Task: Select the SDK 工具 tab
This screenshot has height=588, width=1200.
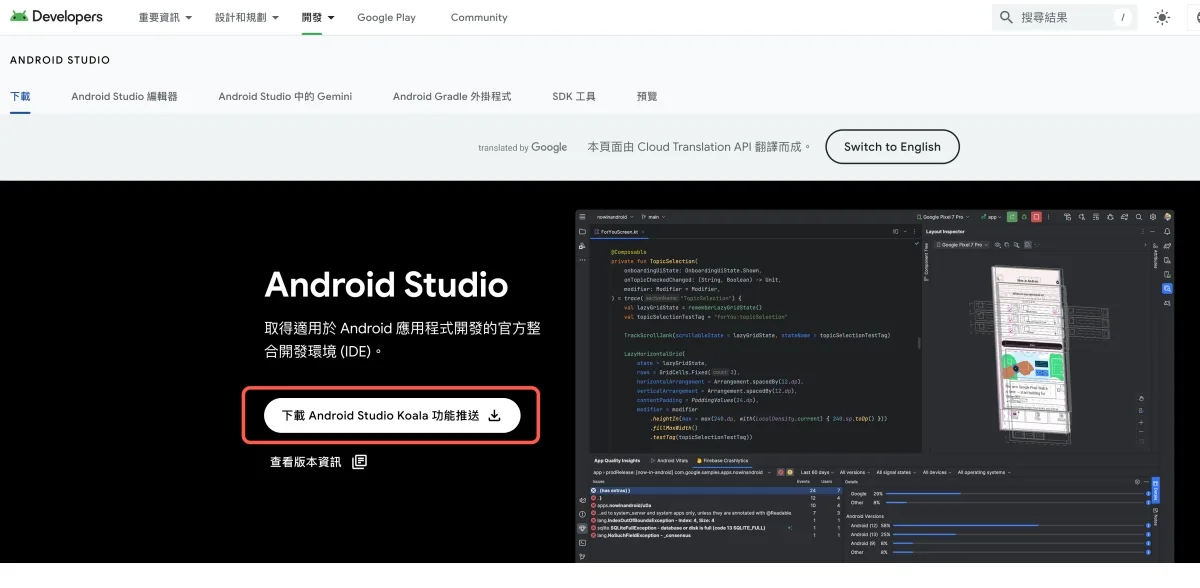Action: [574, 97]
